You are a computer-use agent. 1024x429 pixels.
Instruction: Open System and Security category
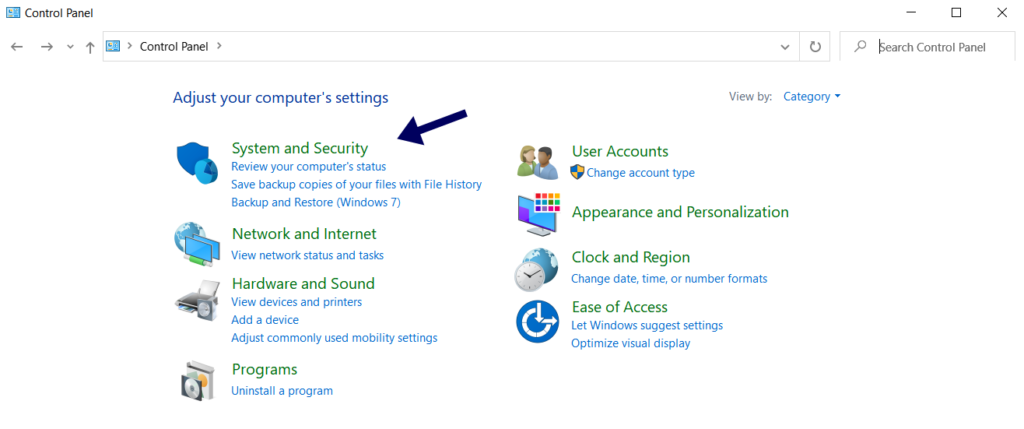point(300,148)
